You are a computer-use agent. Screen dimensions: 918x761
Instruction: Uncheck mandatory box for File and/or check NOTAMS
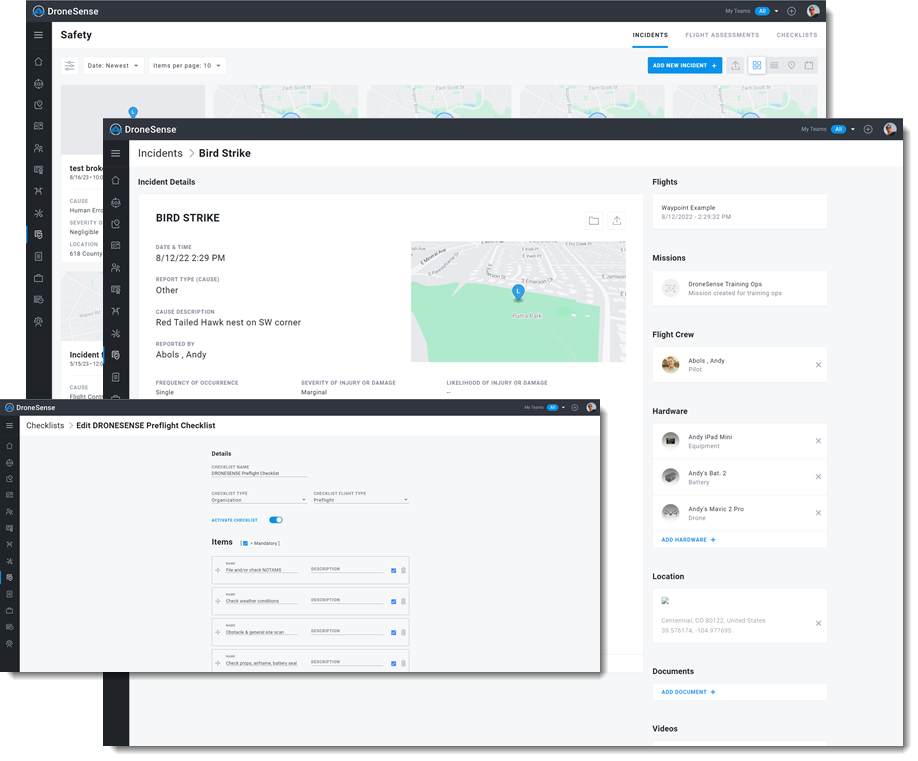click(393, 570)
